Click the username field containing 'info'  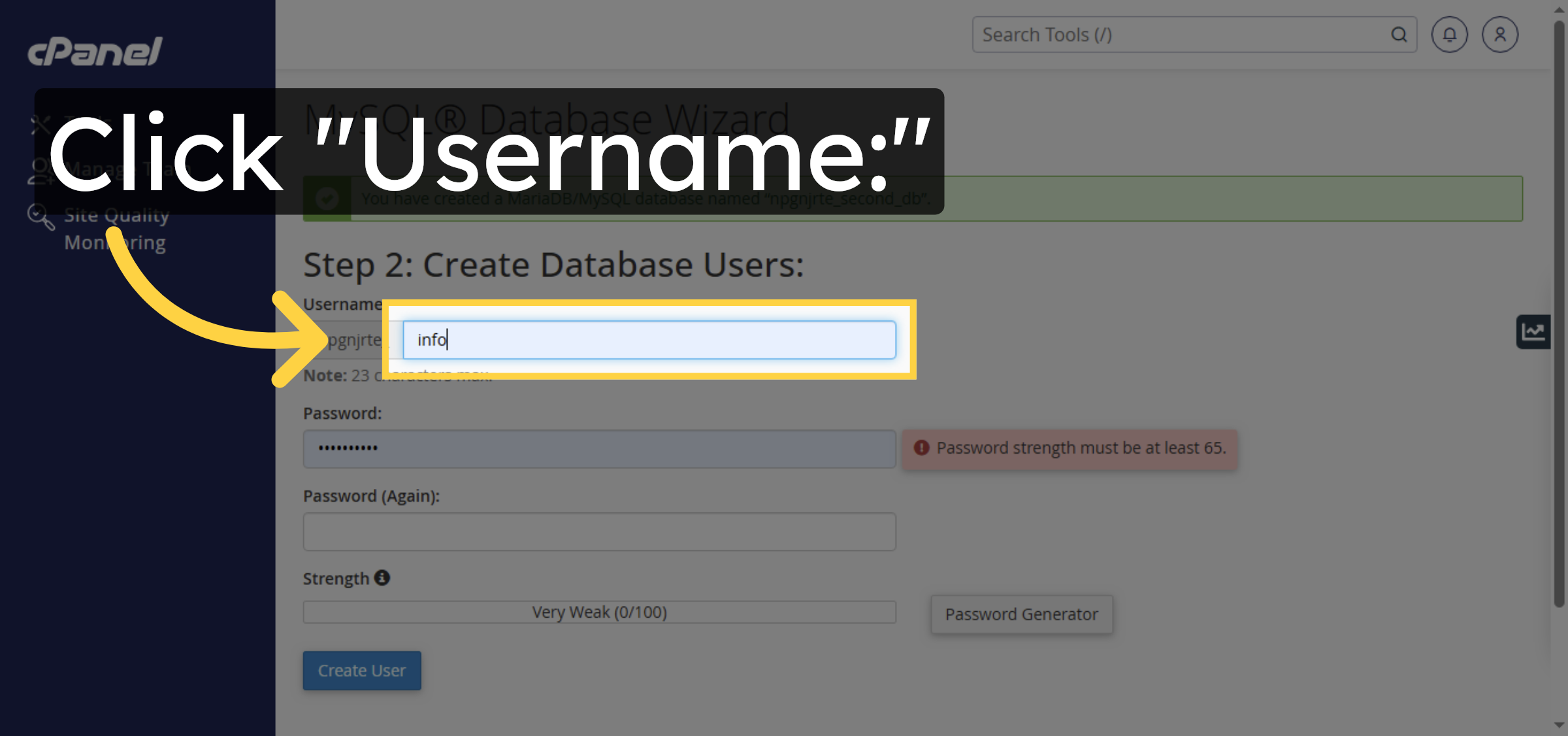(x=650, y=340)
